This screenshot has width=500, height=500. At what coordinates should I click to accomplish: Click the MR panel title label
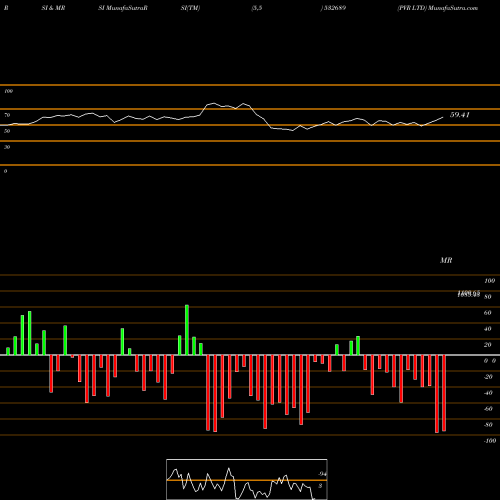(446, 260)
